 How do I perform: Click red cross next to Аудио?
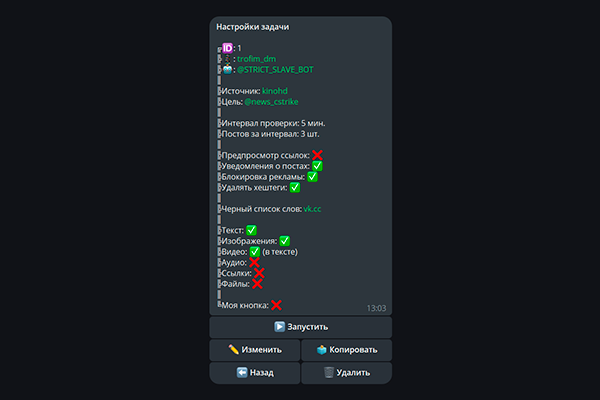[x=254, y=262]
